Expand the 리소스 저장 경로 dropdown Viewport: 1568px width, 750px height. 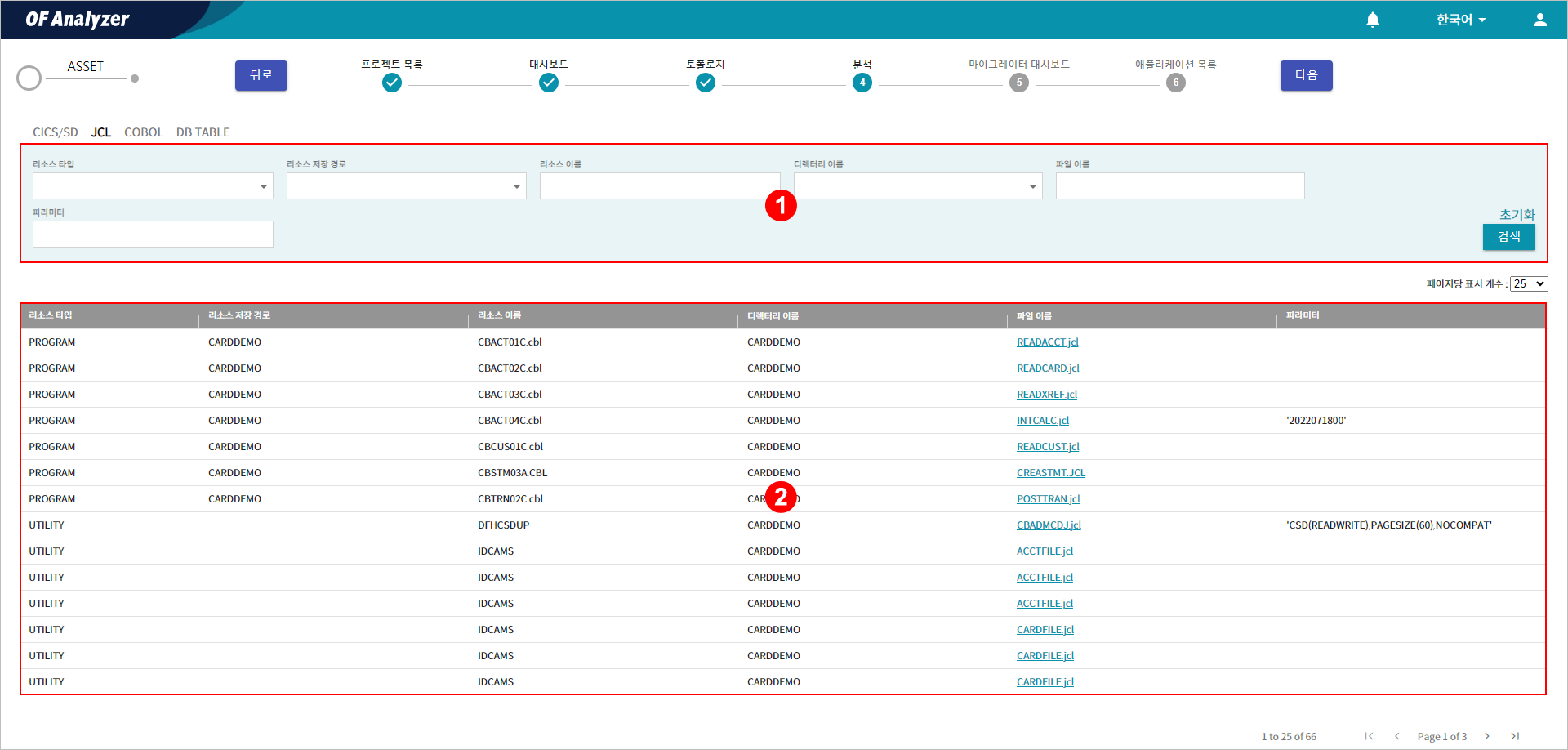pyautogui.click(x=406, y=186)
